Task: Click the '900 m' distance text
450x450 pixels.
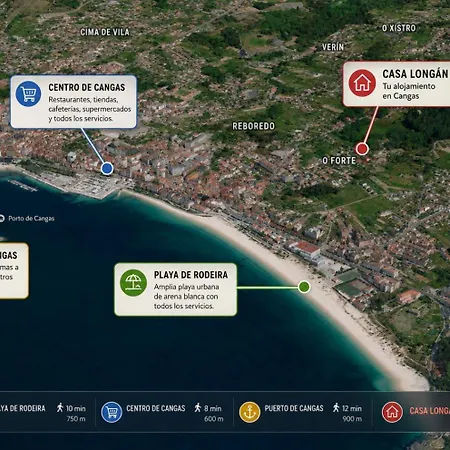Action: pyautogui.click(x=352, y=419)
